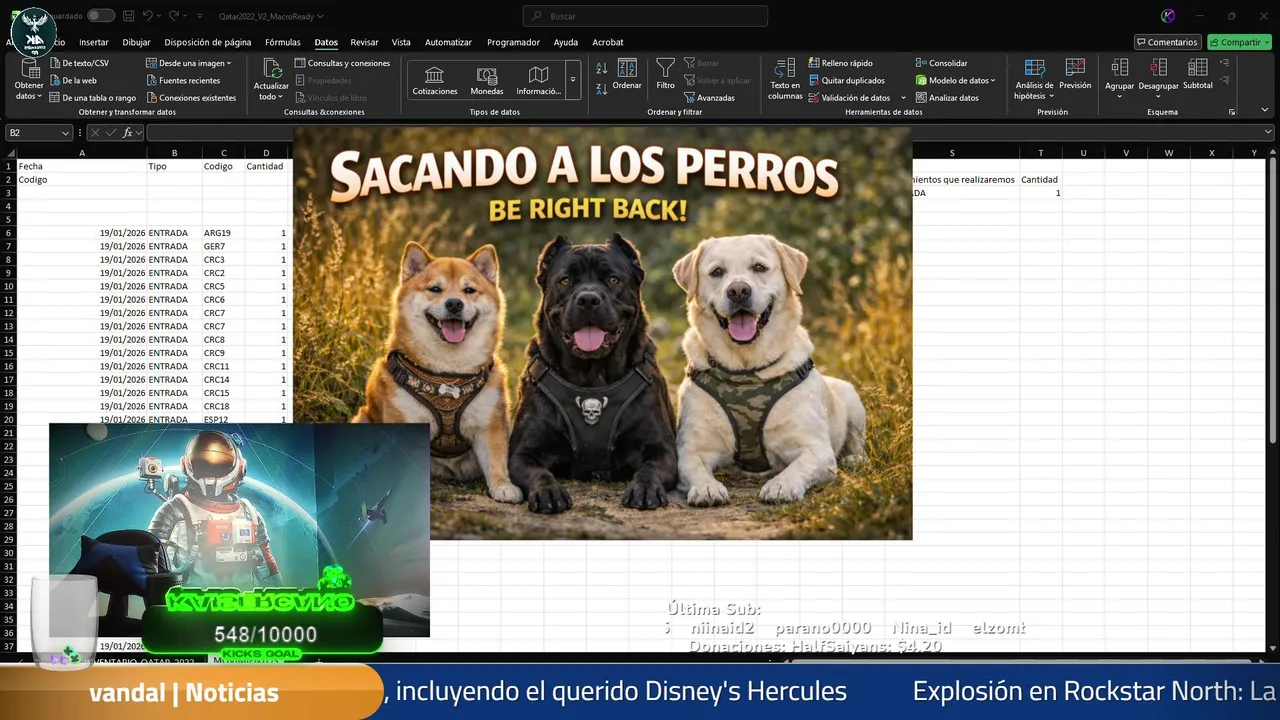Viewport: 1280px width, 720px height.
Task: Select the Monedas data type
Action: (x=487, y=80)
